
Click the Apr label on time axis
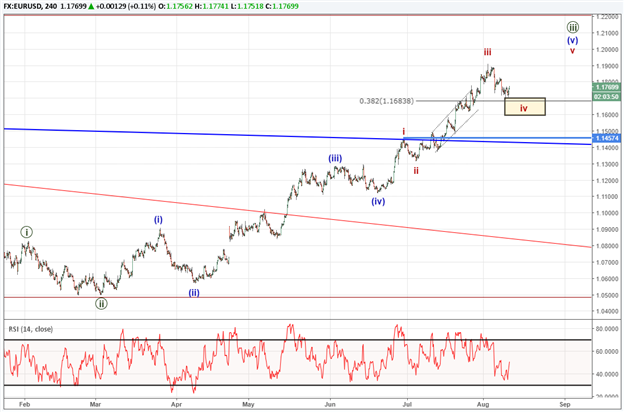(x=176, y=404)
